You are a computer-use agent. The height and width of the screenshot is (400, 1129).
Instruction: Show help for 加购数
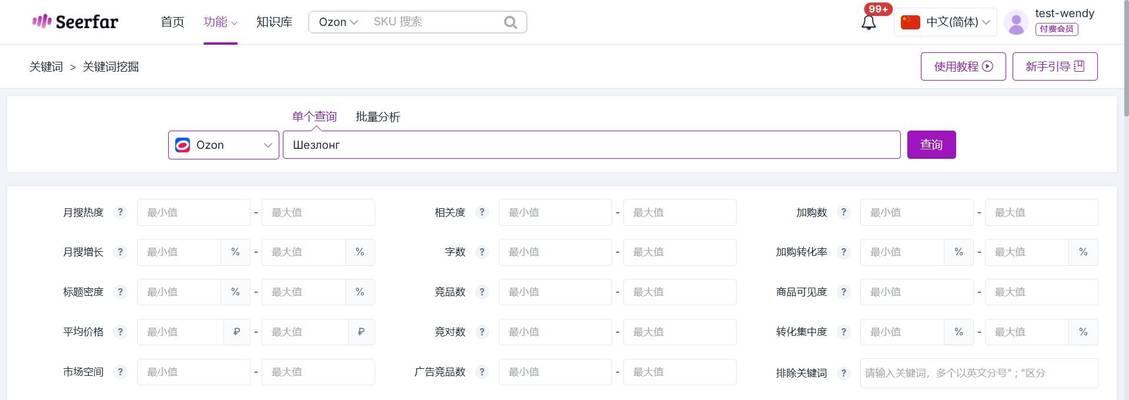pos(844,212)
